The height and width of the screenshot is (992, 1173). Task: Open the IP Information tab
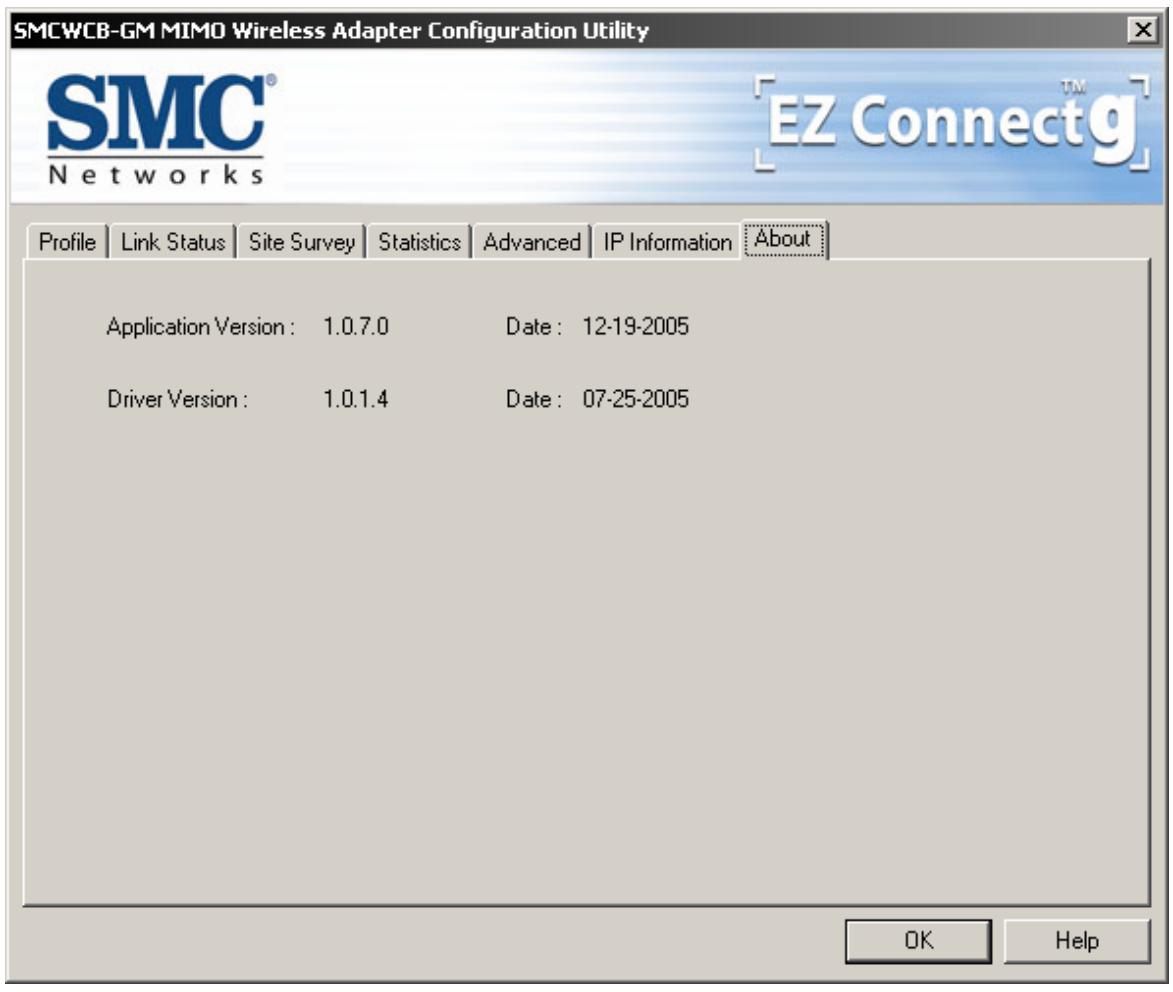tap(667, 242)
